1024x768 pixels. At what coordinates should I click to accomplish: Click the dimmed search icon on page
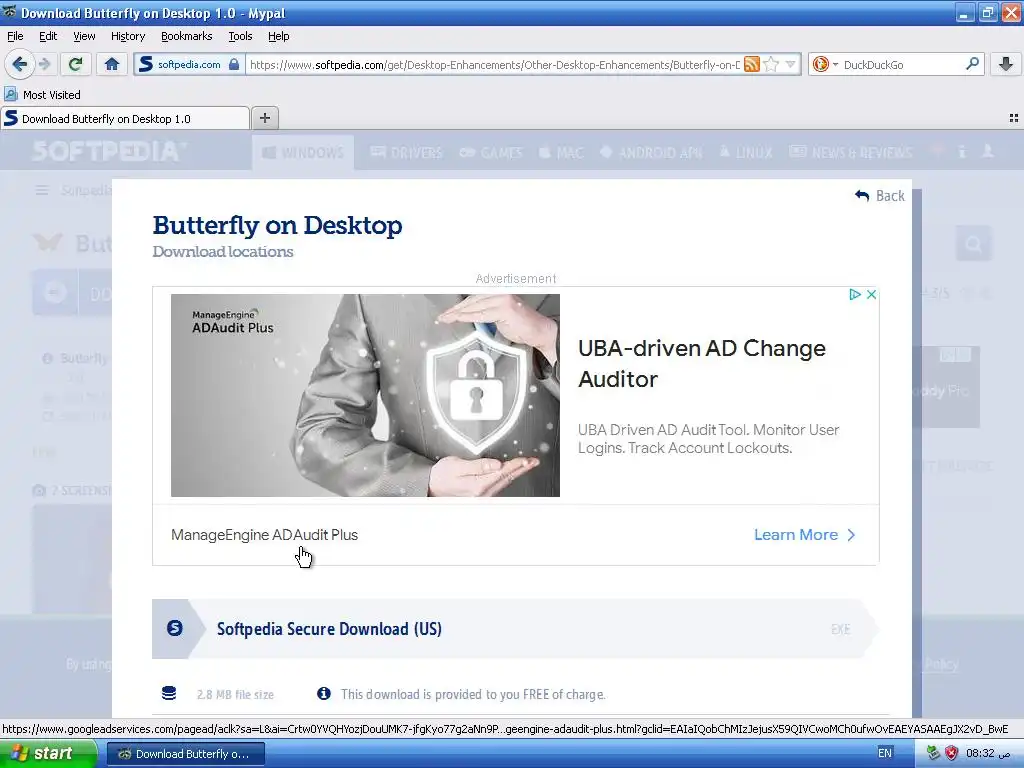click(974, 244)
